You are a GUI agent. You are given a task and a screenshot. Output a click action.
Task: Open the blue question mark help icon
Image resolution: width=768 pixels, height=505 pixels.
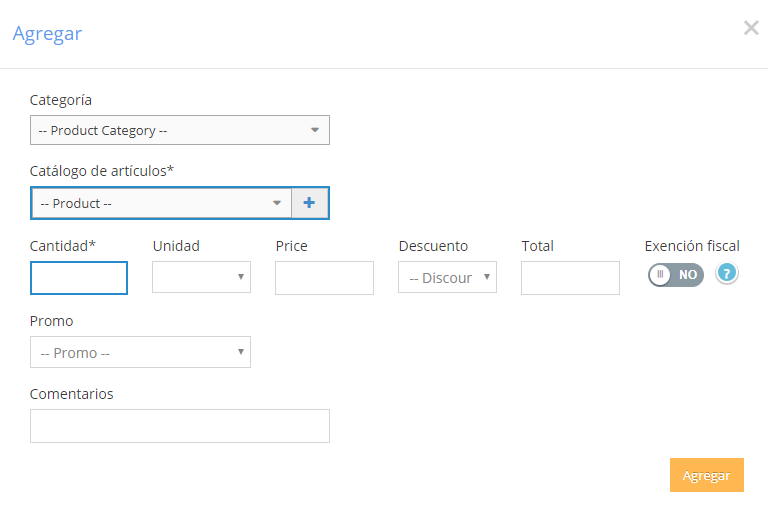(726, 273)
